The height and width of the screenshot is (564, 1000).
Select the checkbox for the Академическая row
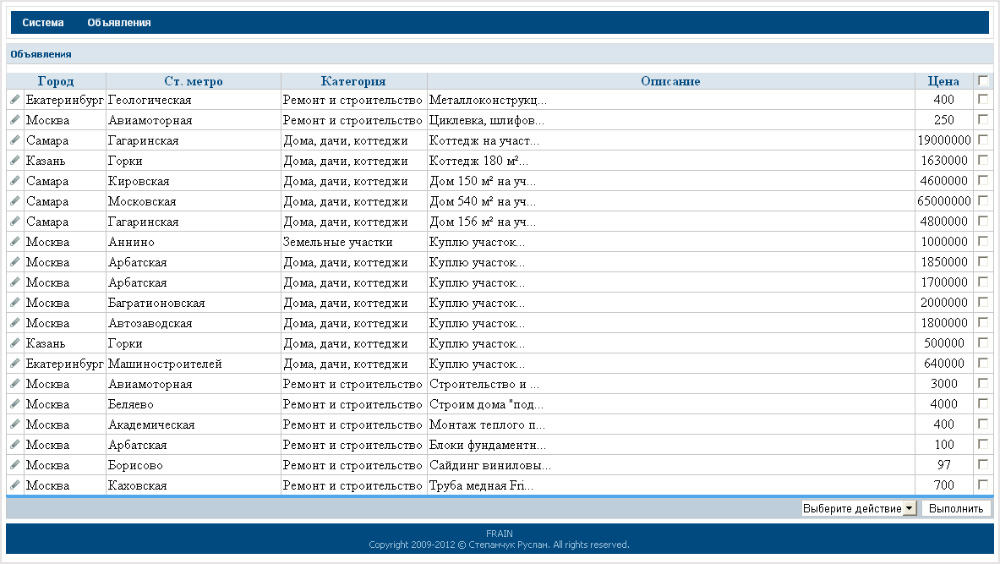pos(983,424)
